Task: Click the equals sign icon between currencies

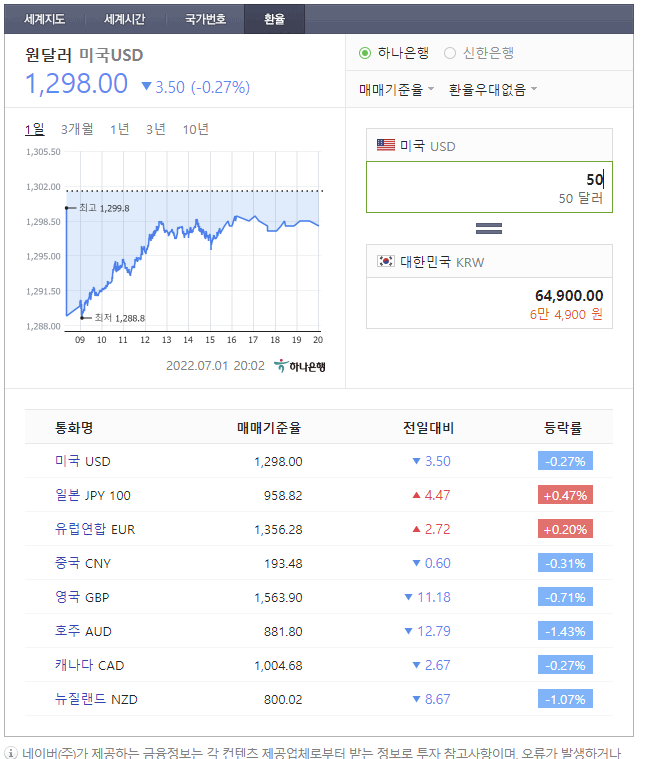Action: tap(489, 228)
